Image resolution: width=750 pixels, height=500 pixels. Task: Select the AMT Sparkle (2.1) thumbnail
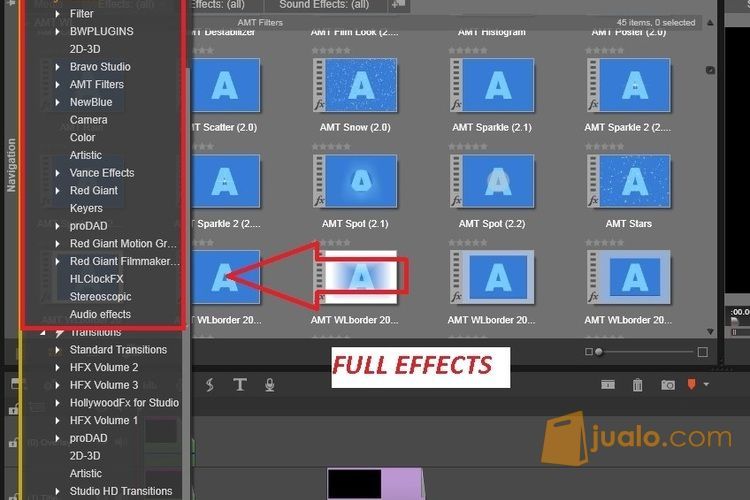[492, 85]
